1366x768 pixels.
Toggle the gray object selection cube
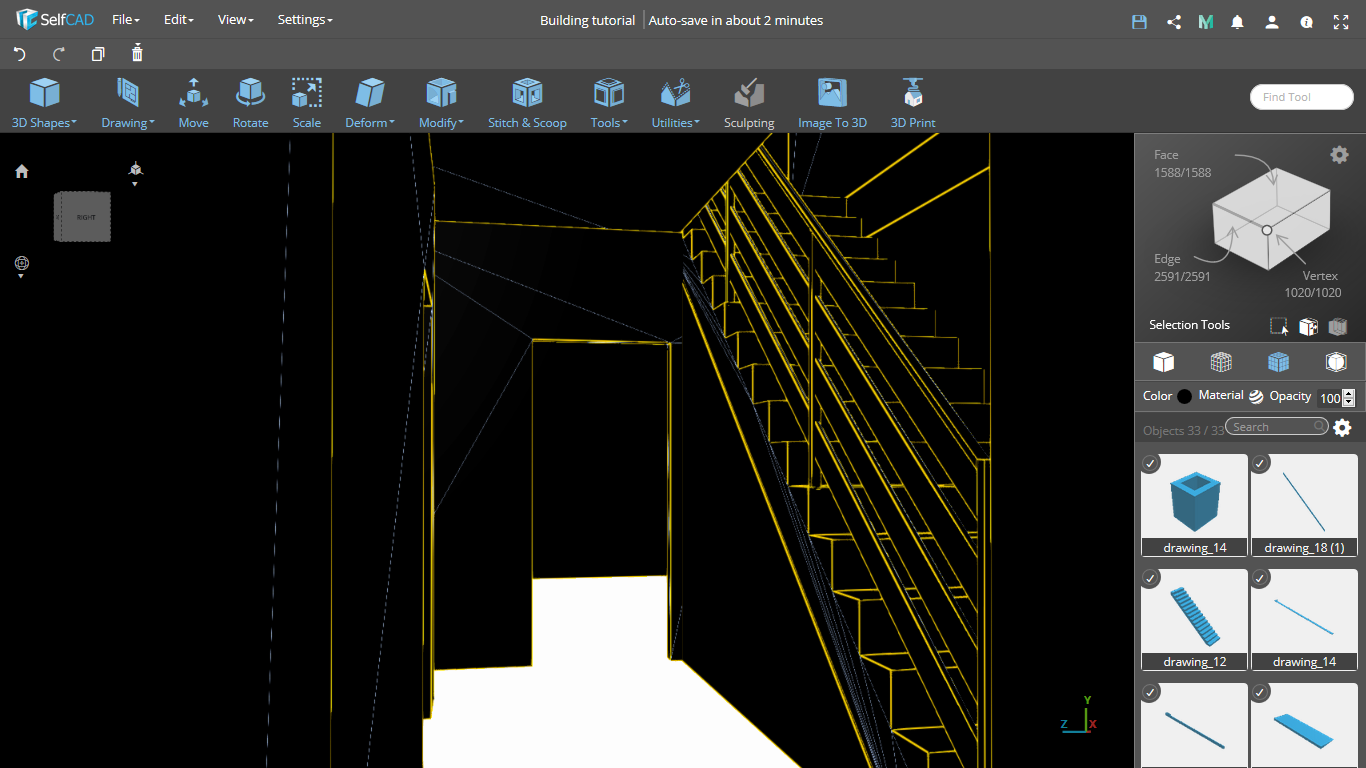click(1338, 326)
